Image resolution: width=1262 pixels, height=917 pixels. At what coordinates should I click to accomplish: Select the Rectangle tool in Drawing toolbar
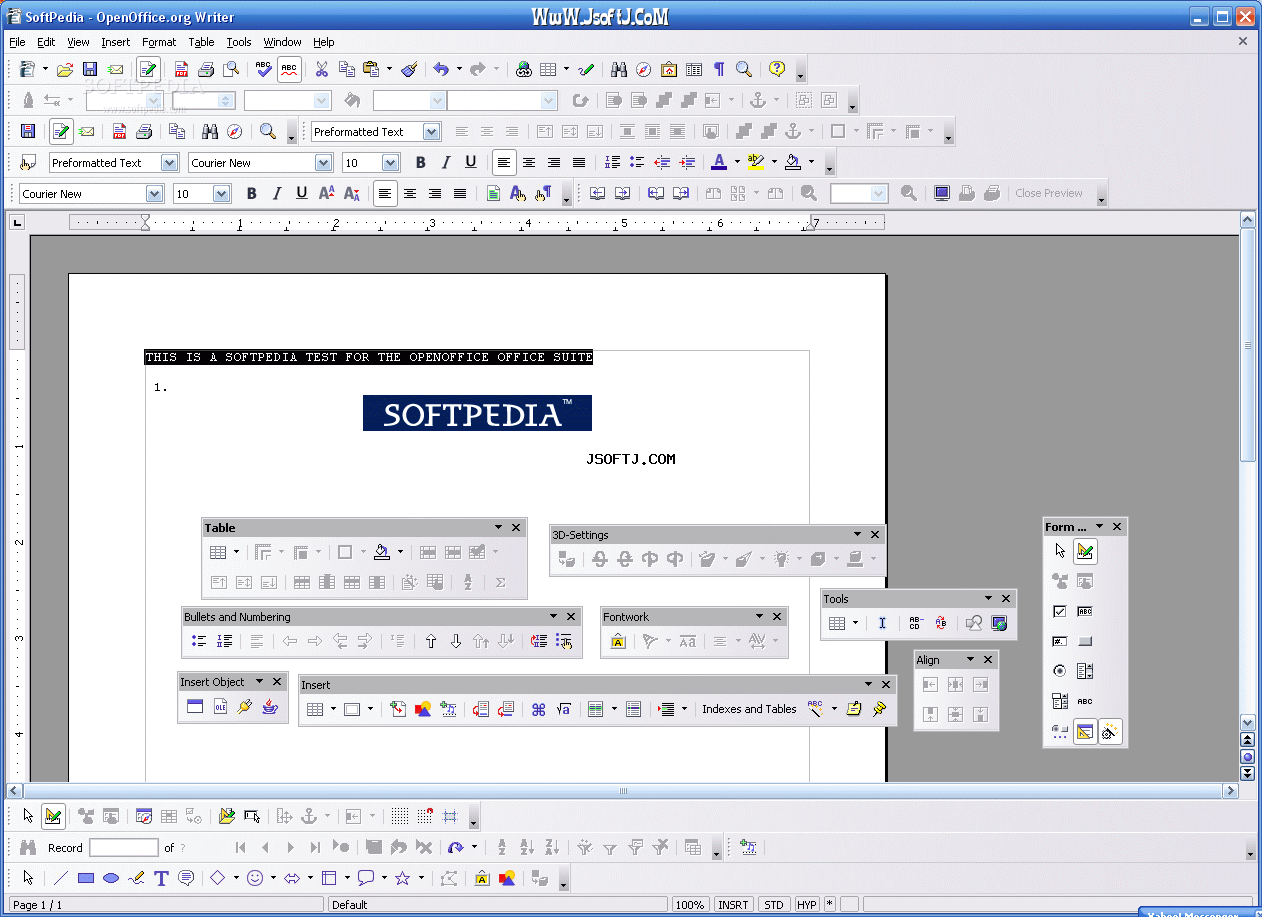[x=86, y=879]
